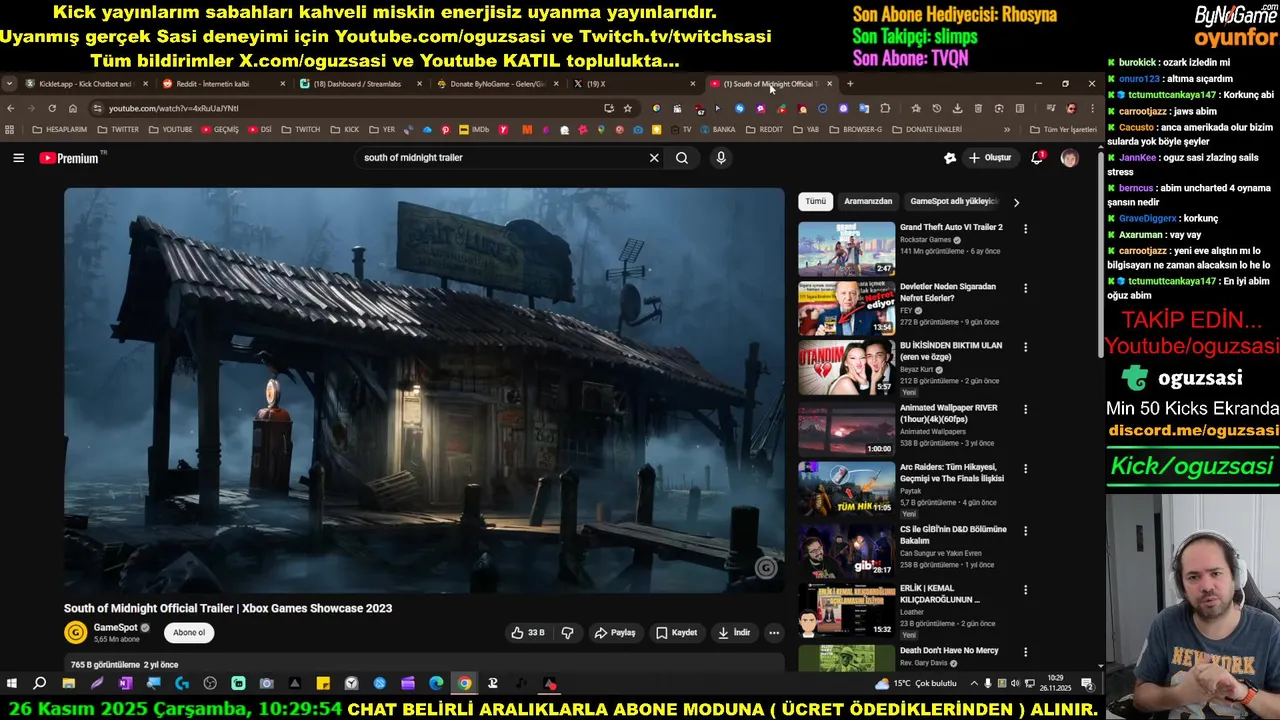Like the video with 33 B
1280x720 pixels.
[528, 632]
